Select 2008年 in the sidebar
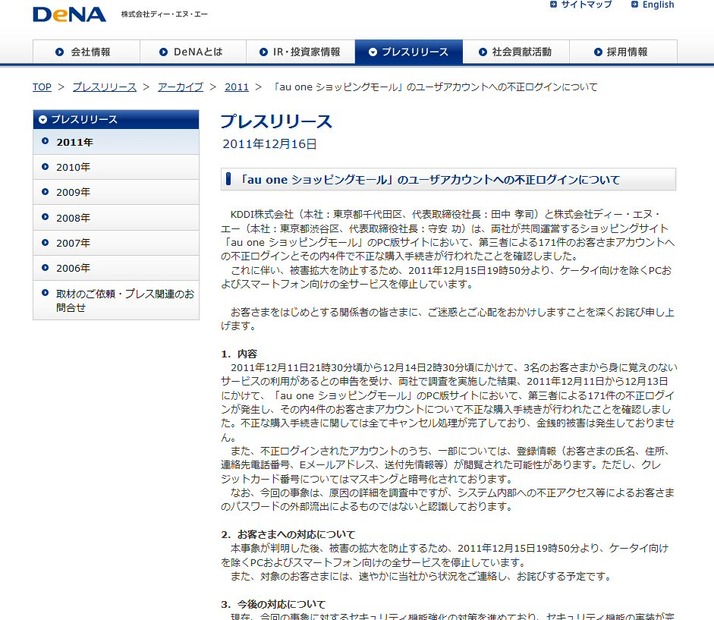Viewport: 714px width, 620px height. [116, 218]
